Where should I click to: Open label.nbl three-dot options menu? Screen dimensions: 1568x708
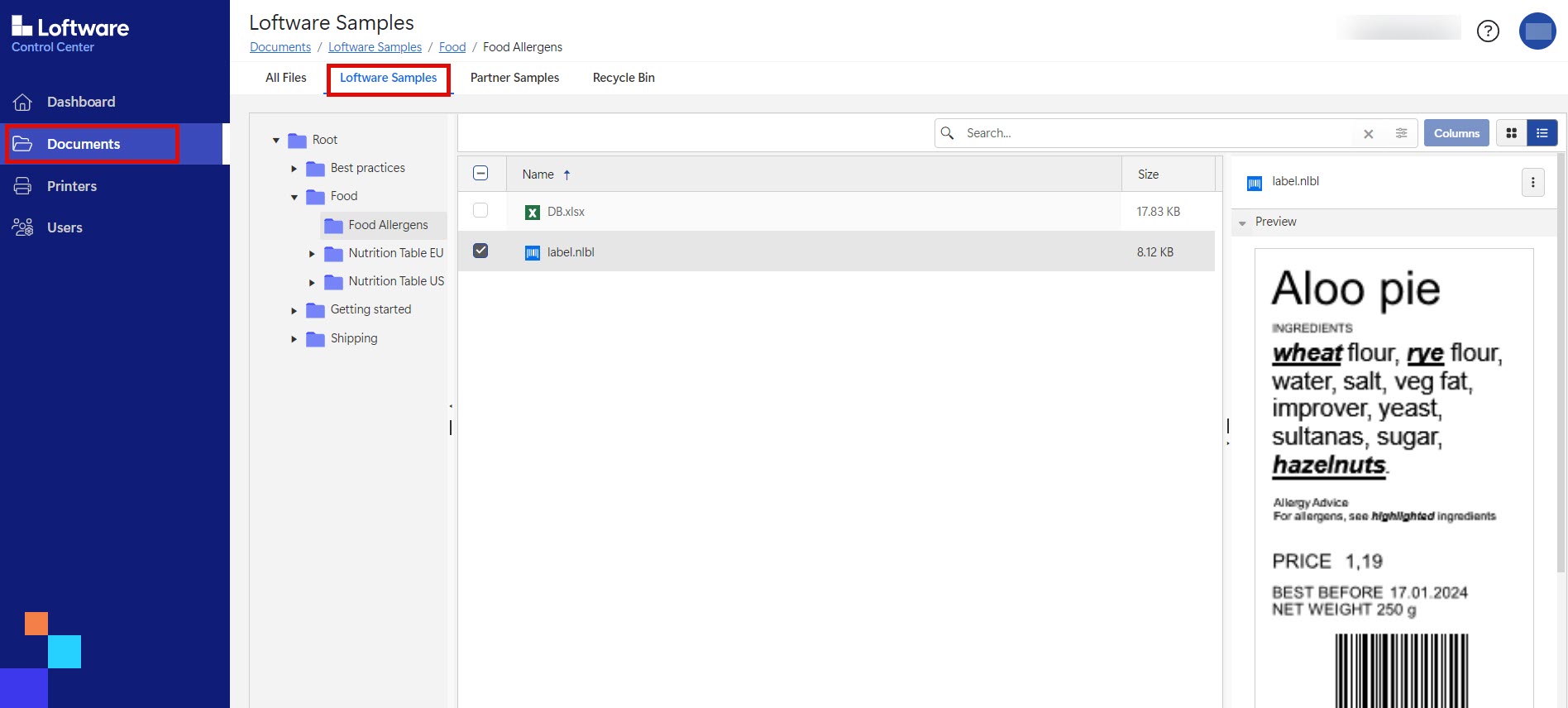1532,183
